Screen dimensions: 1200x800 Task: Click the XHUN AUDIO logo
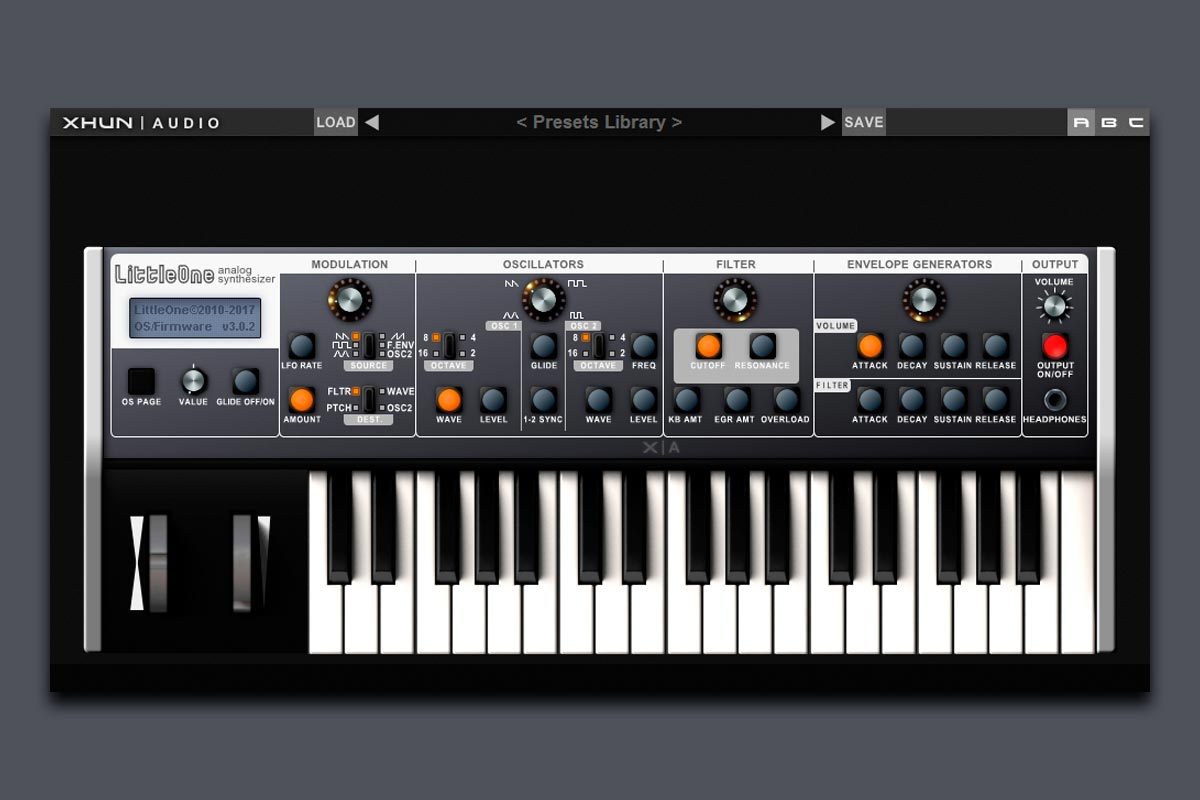[x=141, y=123]
